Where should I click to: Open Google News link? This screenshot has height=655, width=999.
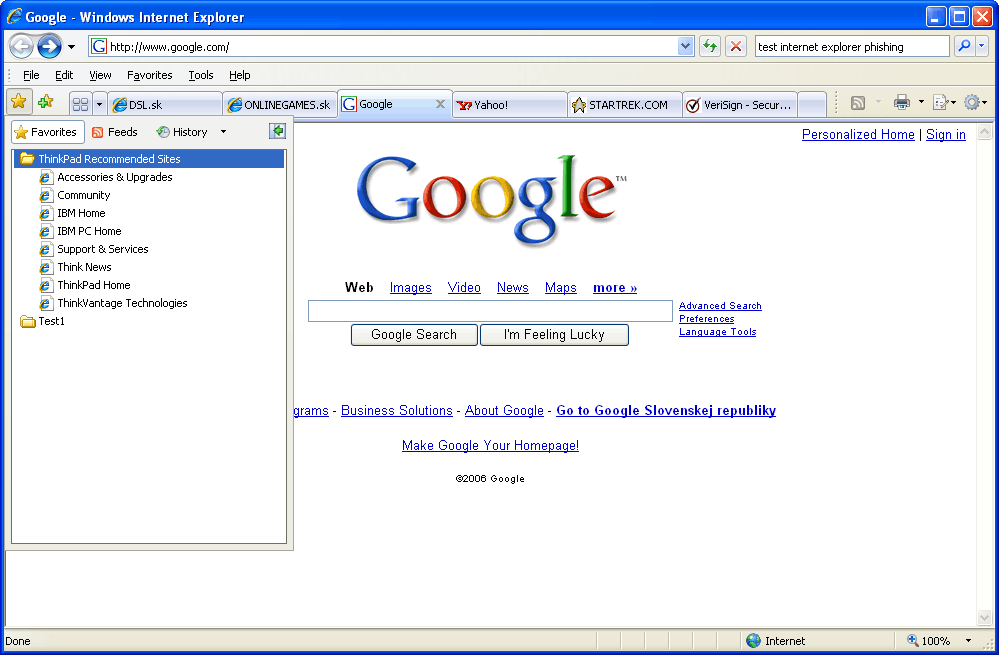[x=512, y=287]
